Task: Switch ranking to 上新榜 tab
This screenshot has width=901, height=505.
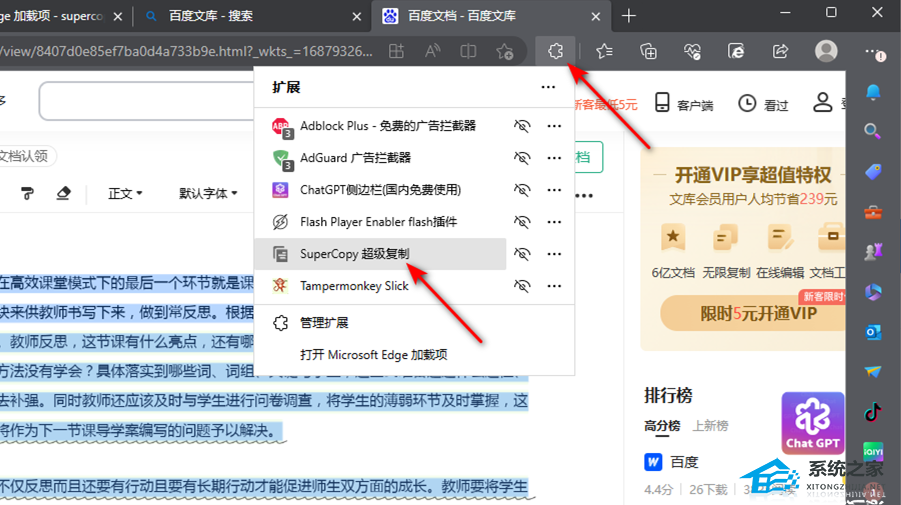Action: point(710,426)
